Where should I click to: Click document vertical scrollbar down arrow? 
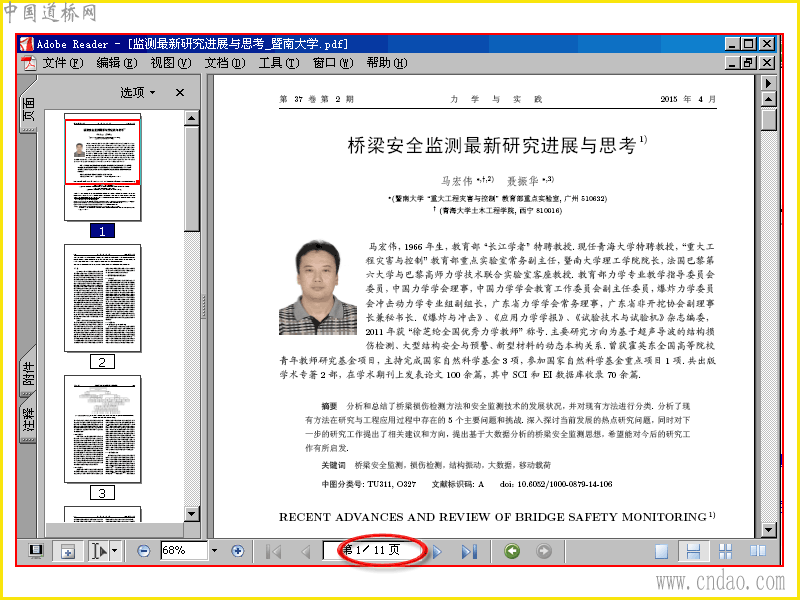(769, 530)
